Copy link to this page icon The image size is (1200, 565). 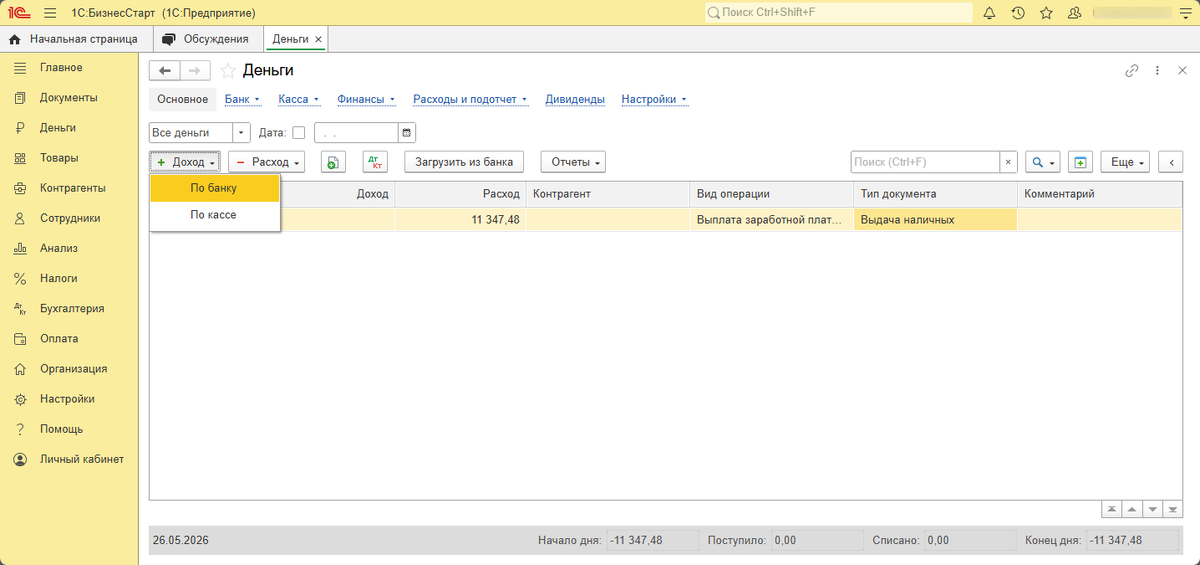click(1132, 71)
